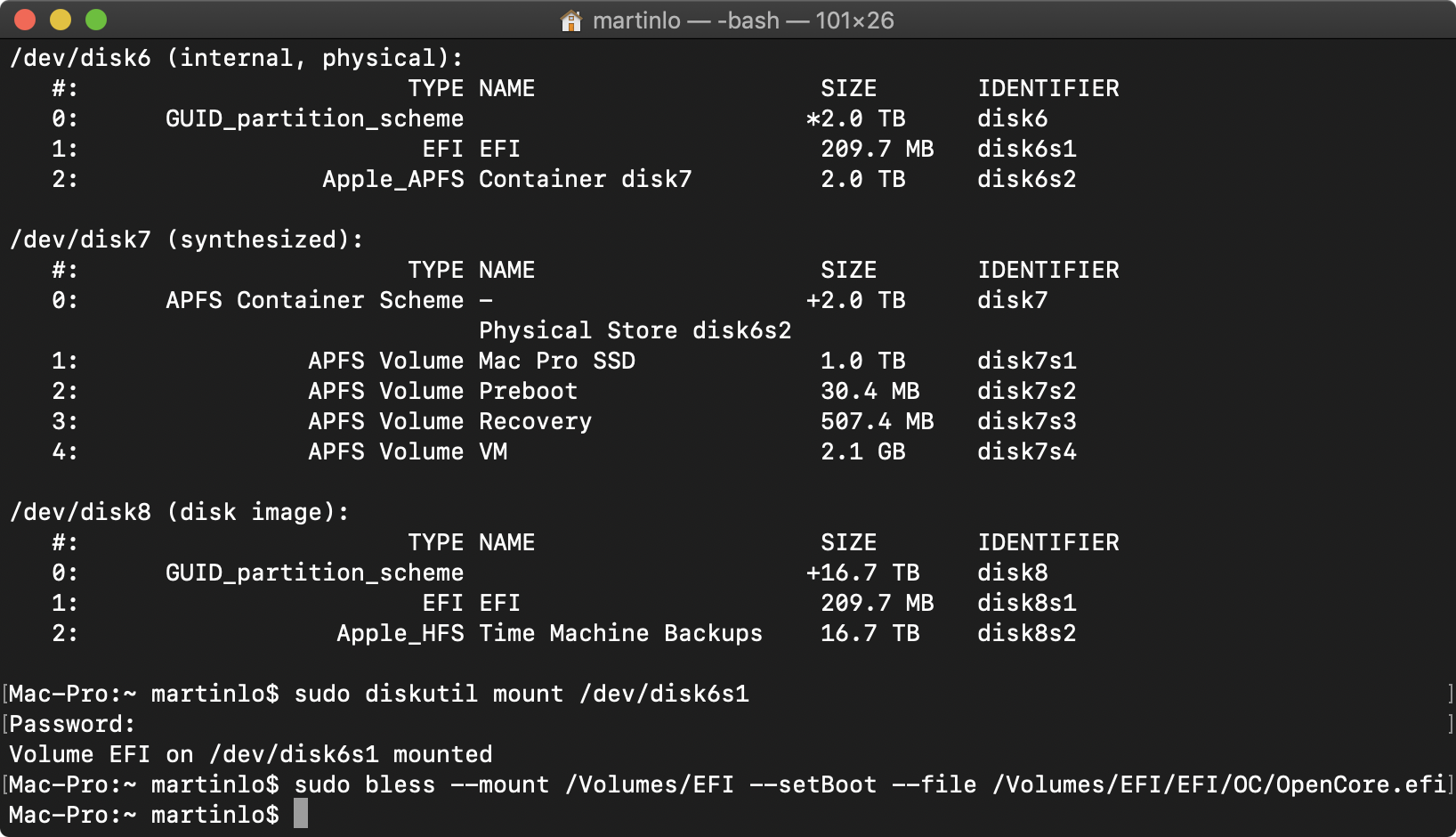Click 'Container disk7' name entry
The height and width of the screenshot is (837, 1456).
pos(586,179)
